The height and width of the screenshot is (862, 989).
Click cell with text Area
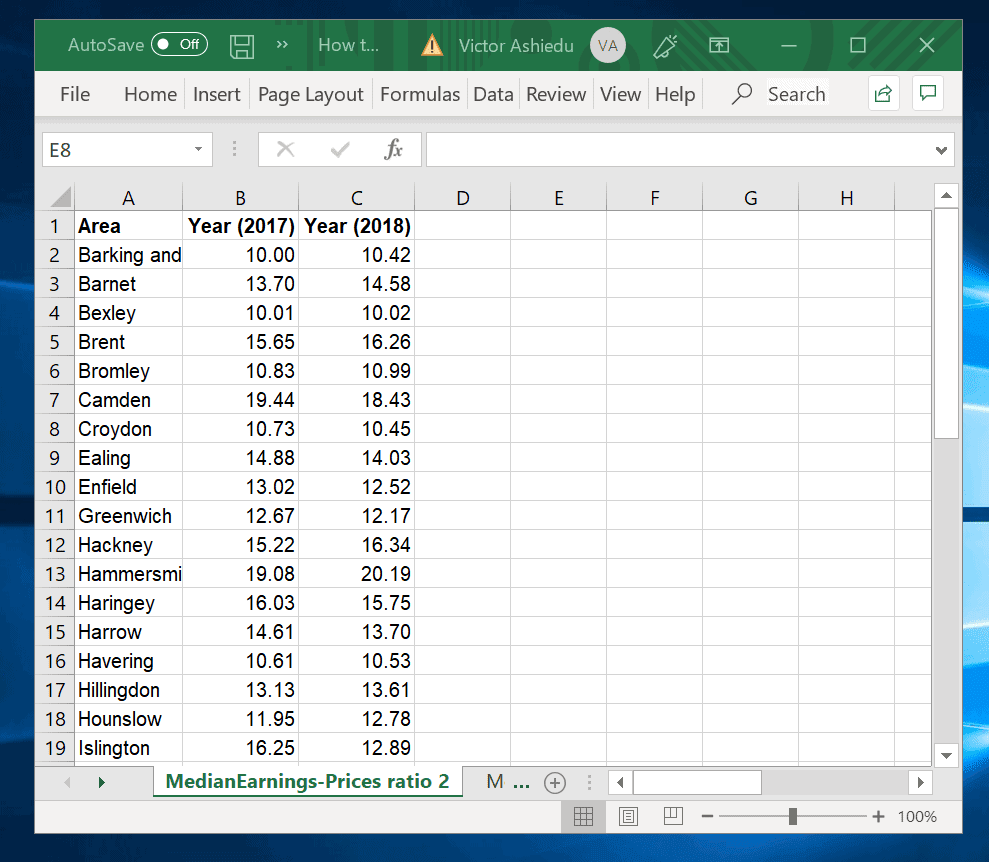coord(129,225)
